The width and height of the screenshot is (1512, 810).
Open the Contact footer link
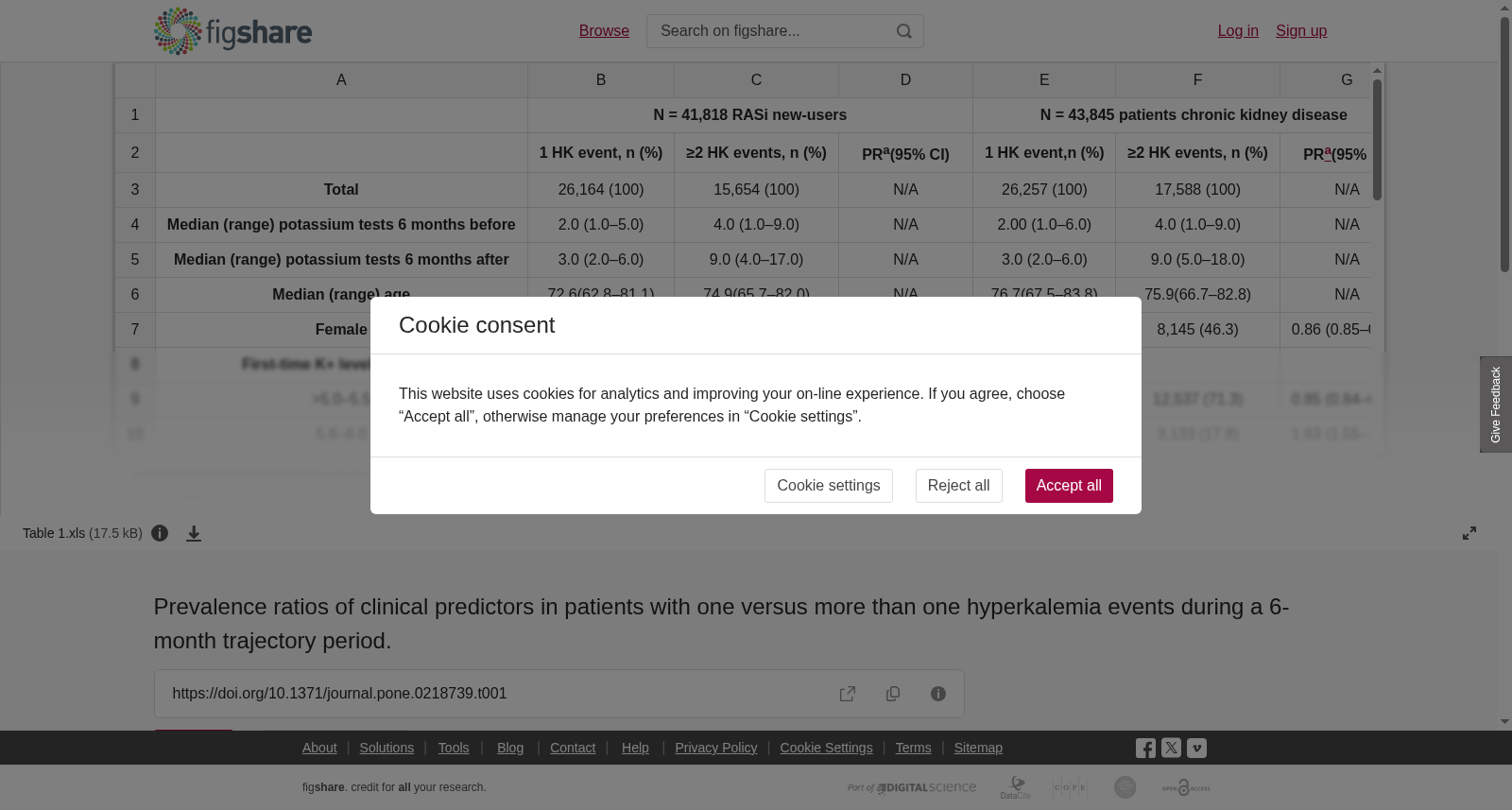(573, 748)
